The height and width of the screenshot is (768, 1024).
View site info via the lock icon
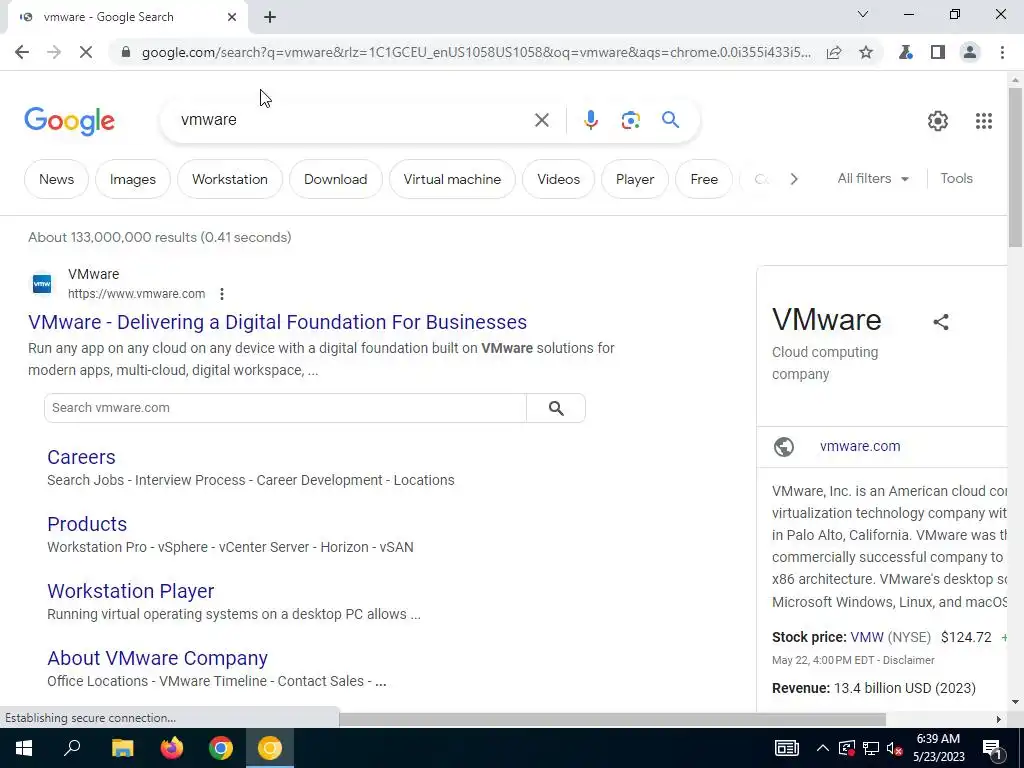[126, 52]
